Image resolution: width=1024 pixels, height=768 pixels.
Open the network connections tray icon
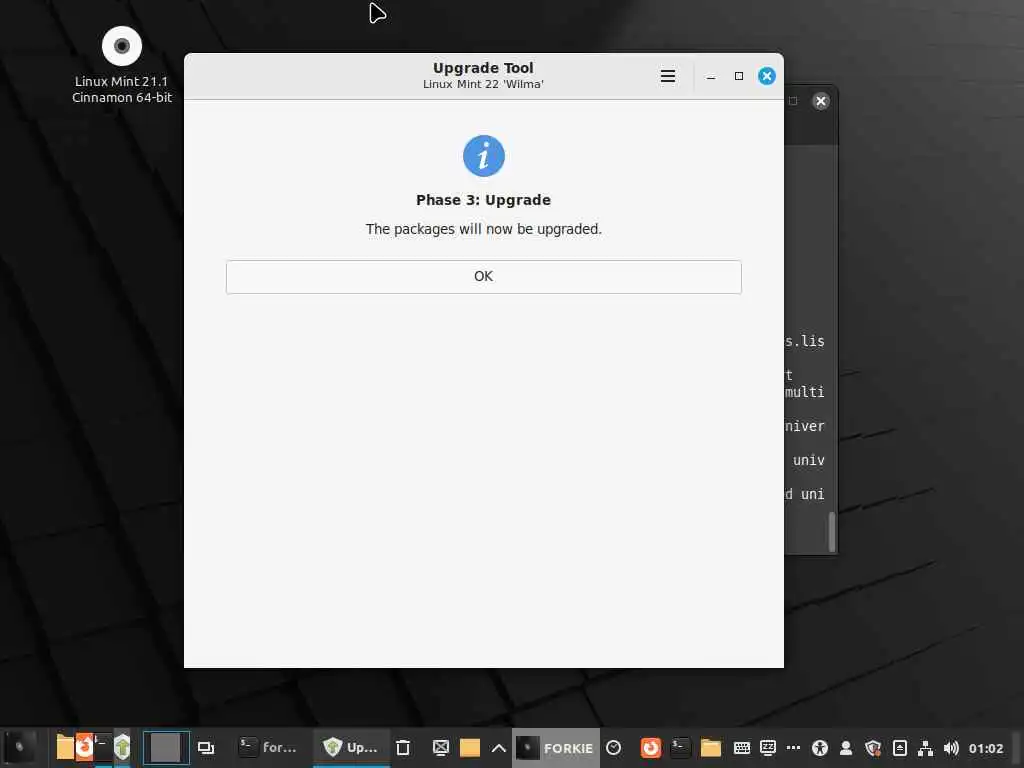coord(925,748)
